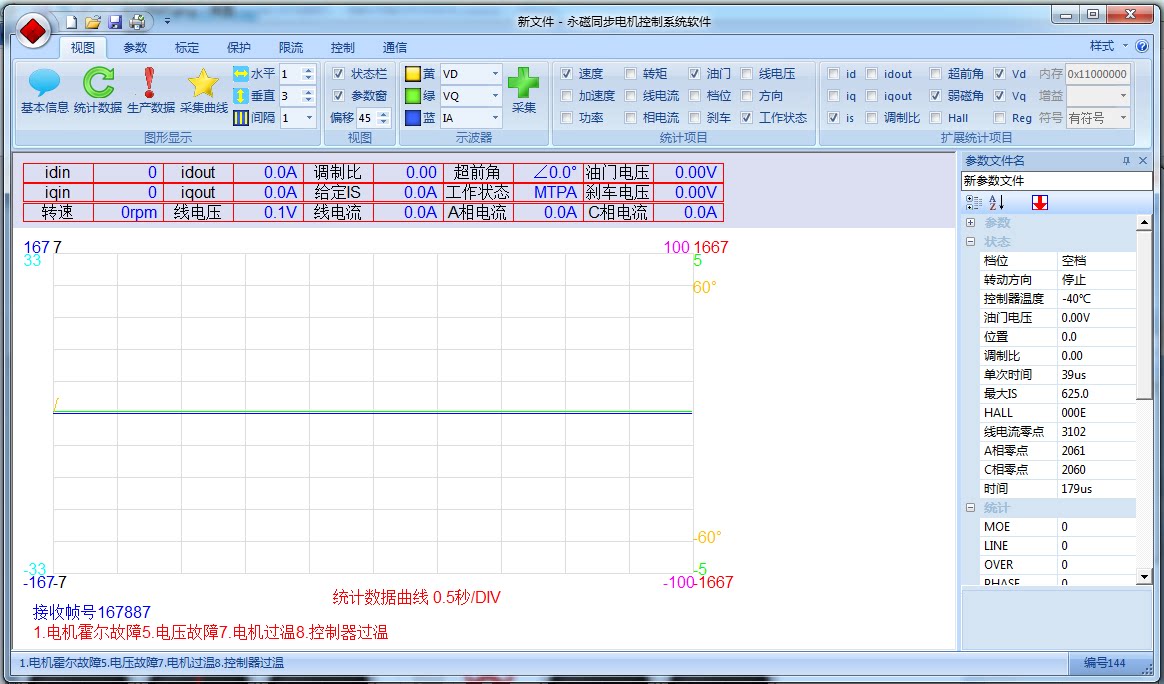The image size is (1164, 684).
Task: Click the save floppy disk icon
Action: [115, 22]
